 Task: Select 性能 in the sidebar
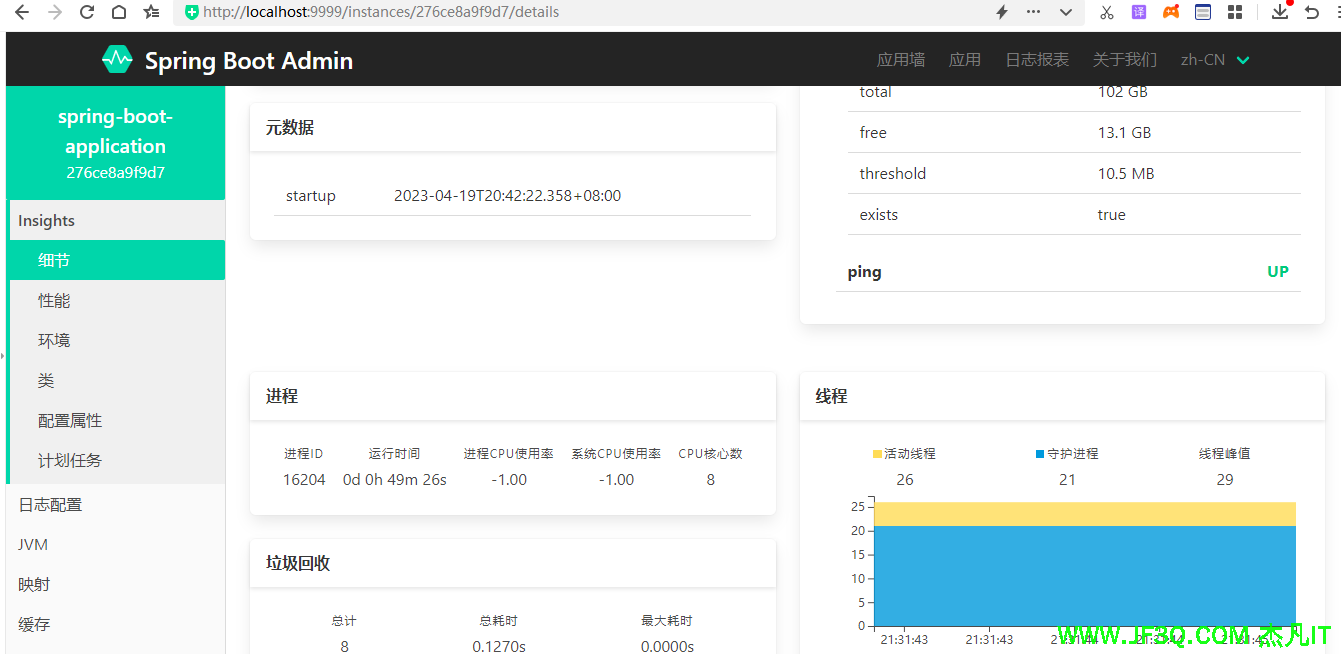[x=54, y=301]
